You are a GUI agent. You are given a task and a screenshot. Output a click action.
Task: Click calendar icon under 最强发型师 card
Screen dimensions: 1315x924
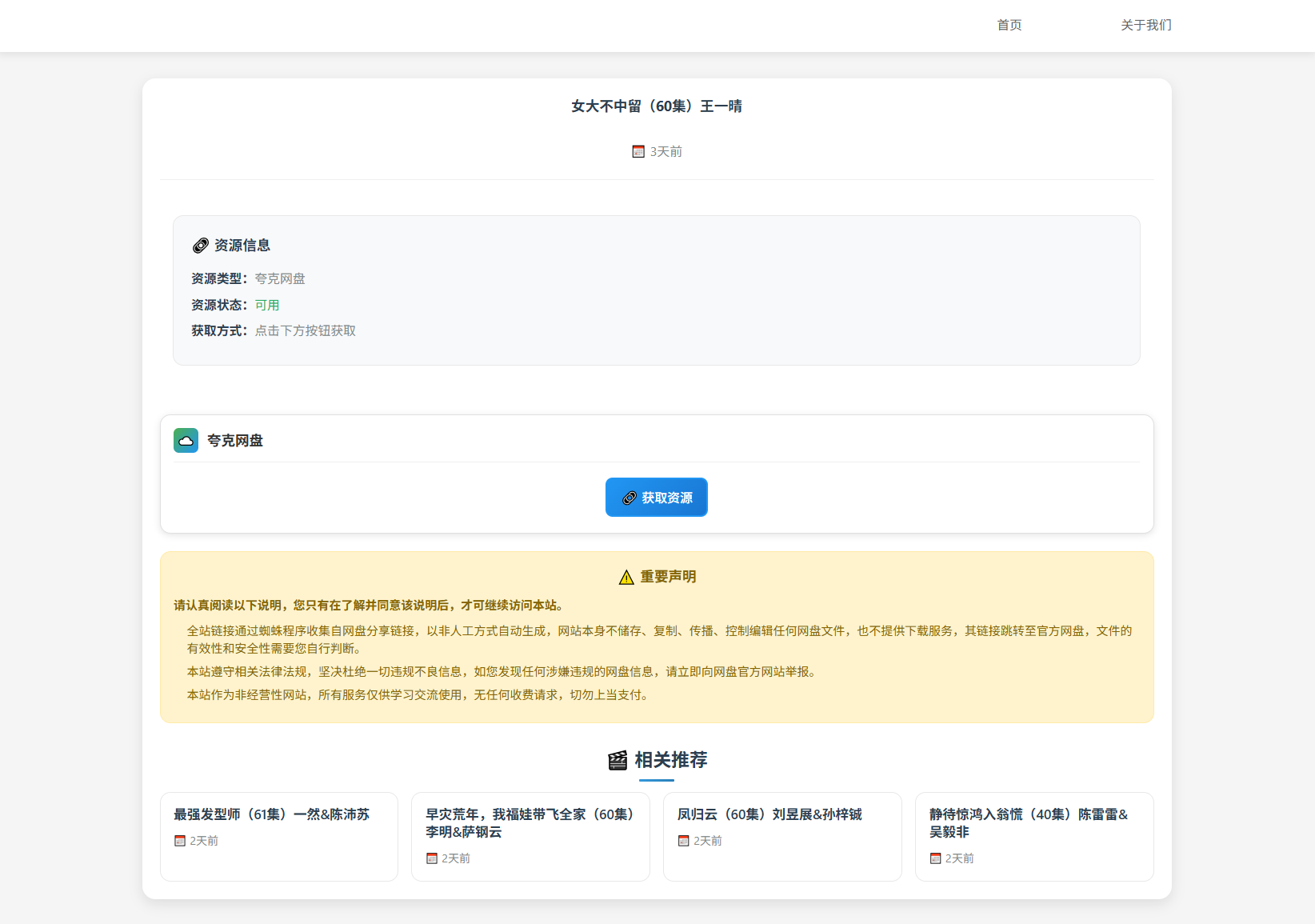click(180, 841)
